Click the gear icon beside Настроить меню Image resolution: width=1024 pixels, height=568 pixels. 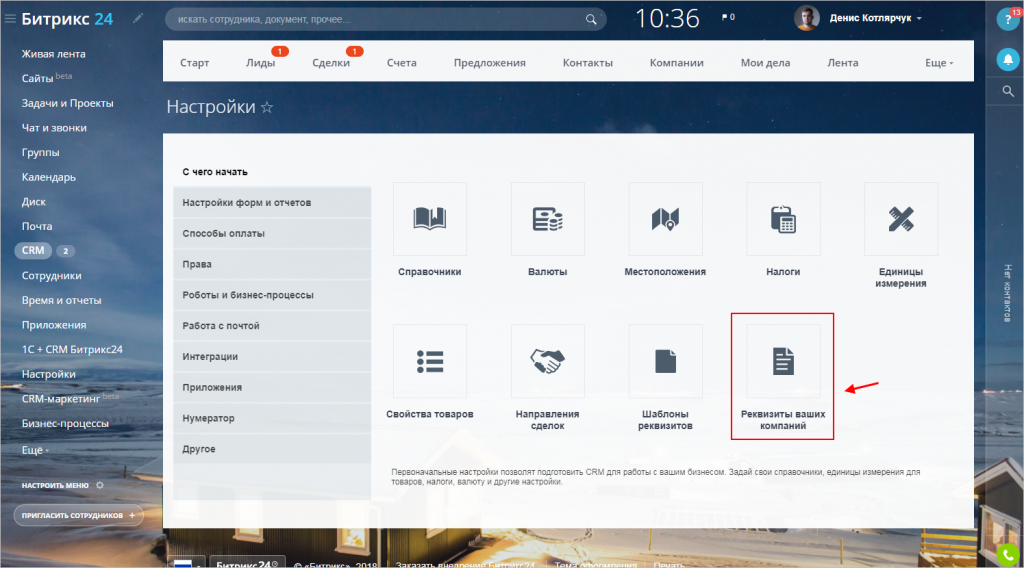(x=100, y=485)
